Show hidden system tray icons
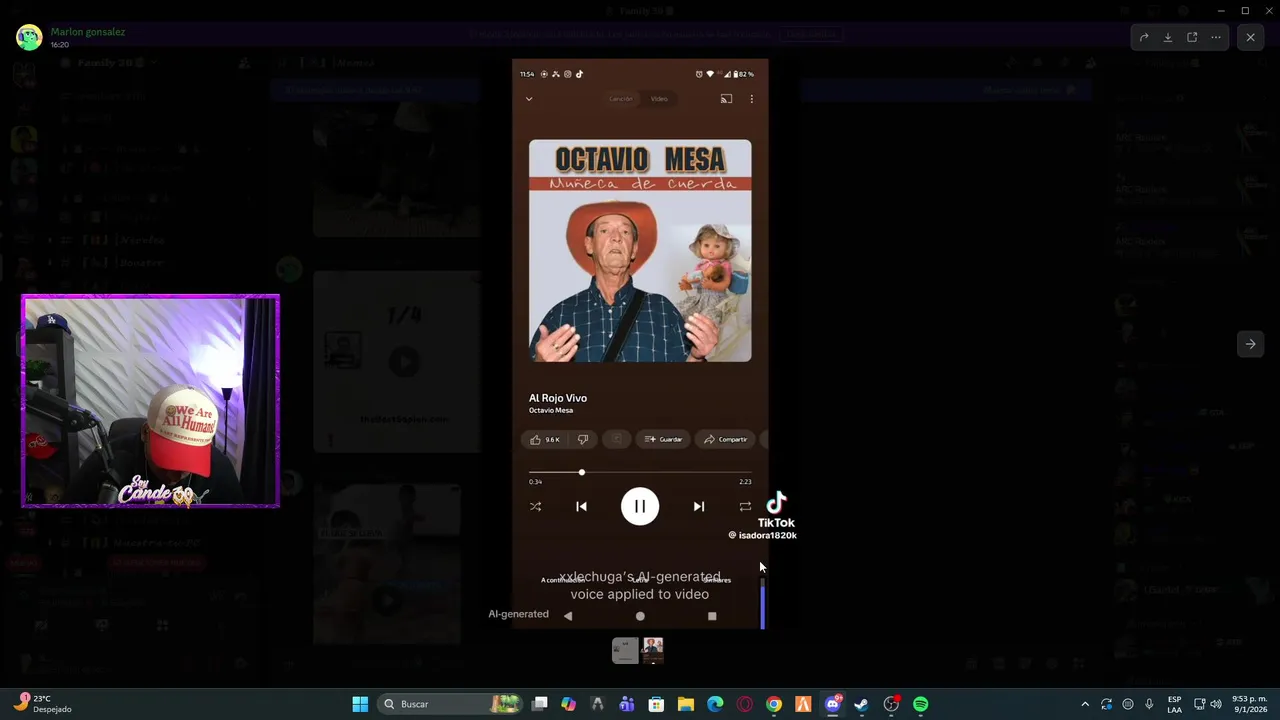This screenshot has width=1280, height=720. click(x=1085, y=704)
